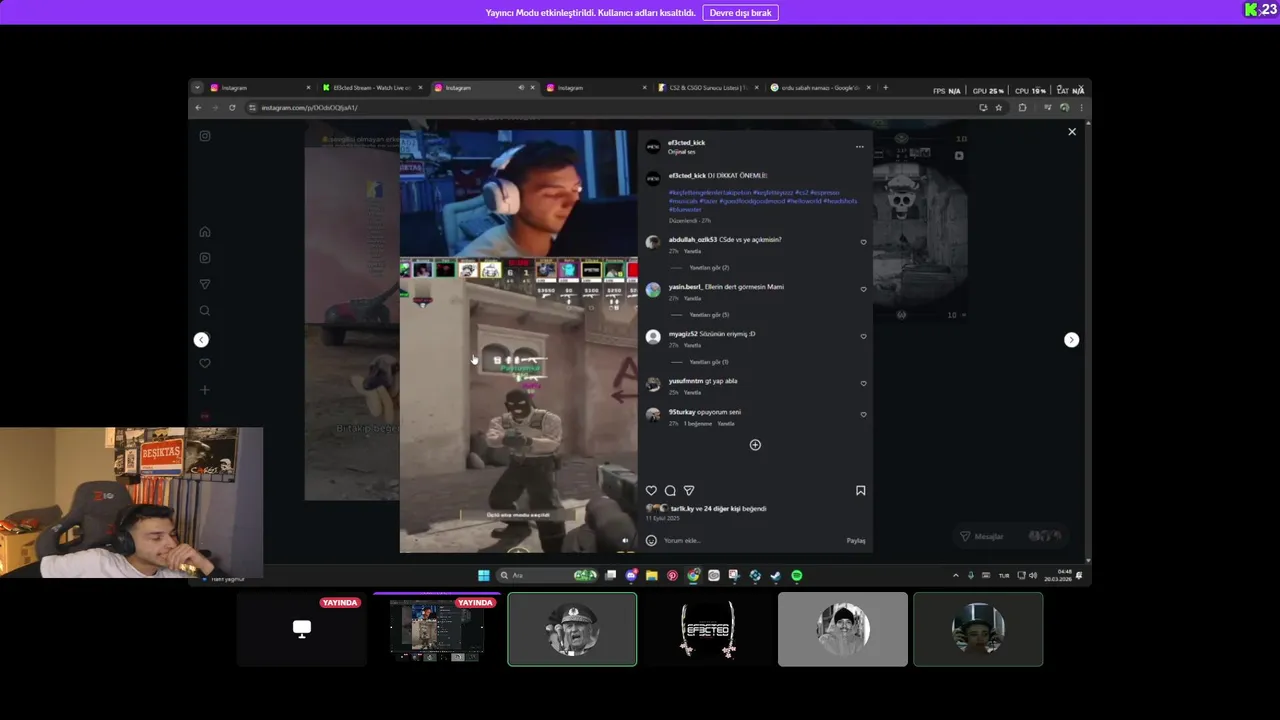
Task: Reply to 95turkay's comment via Yanıtla
Action: [x=726, y=424]
